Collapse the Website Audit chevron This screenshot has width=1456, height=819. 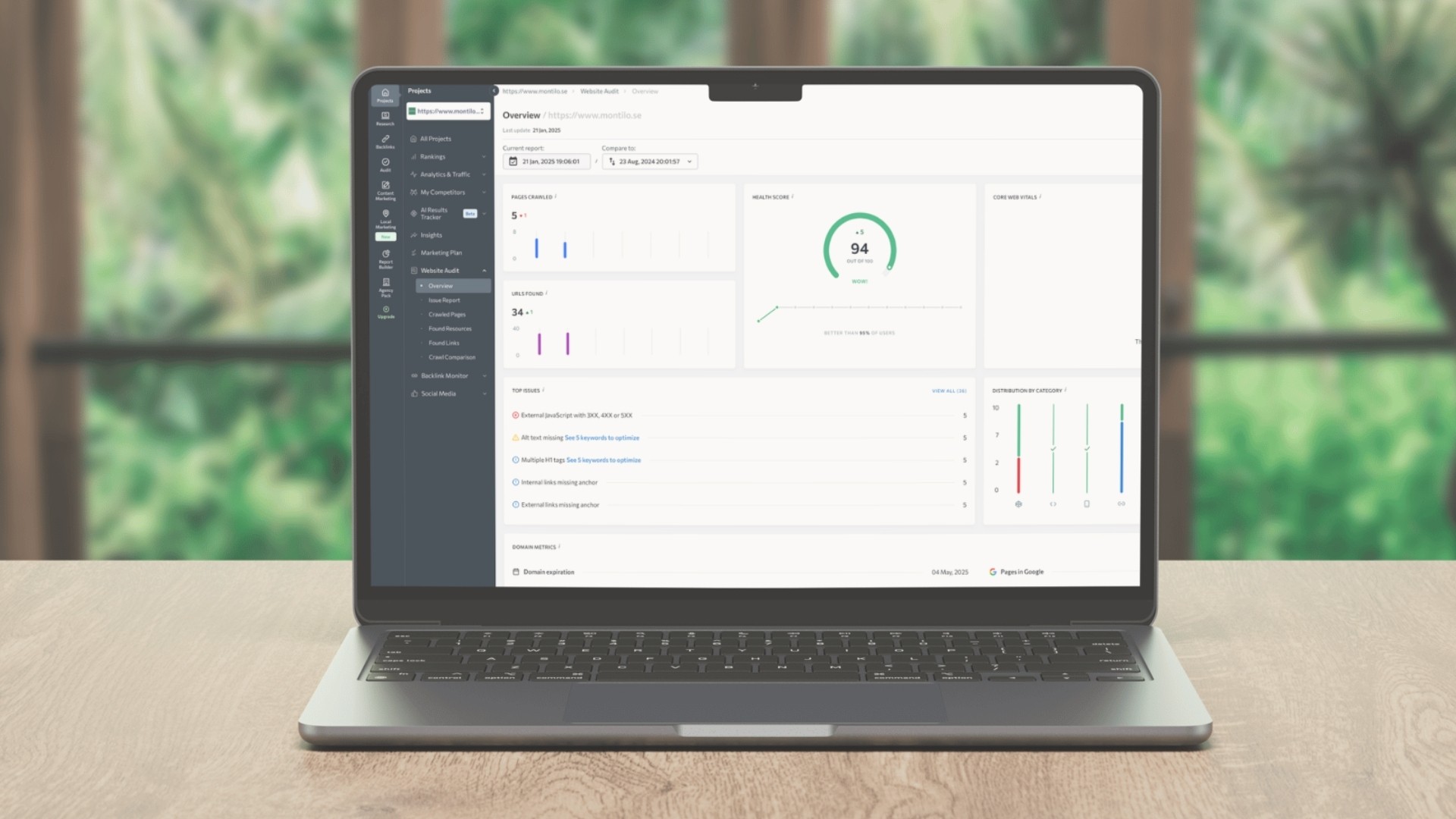[x=484, y=271]
